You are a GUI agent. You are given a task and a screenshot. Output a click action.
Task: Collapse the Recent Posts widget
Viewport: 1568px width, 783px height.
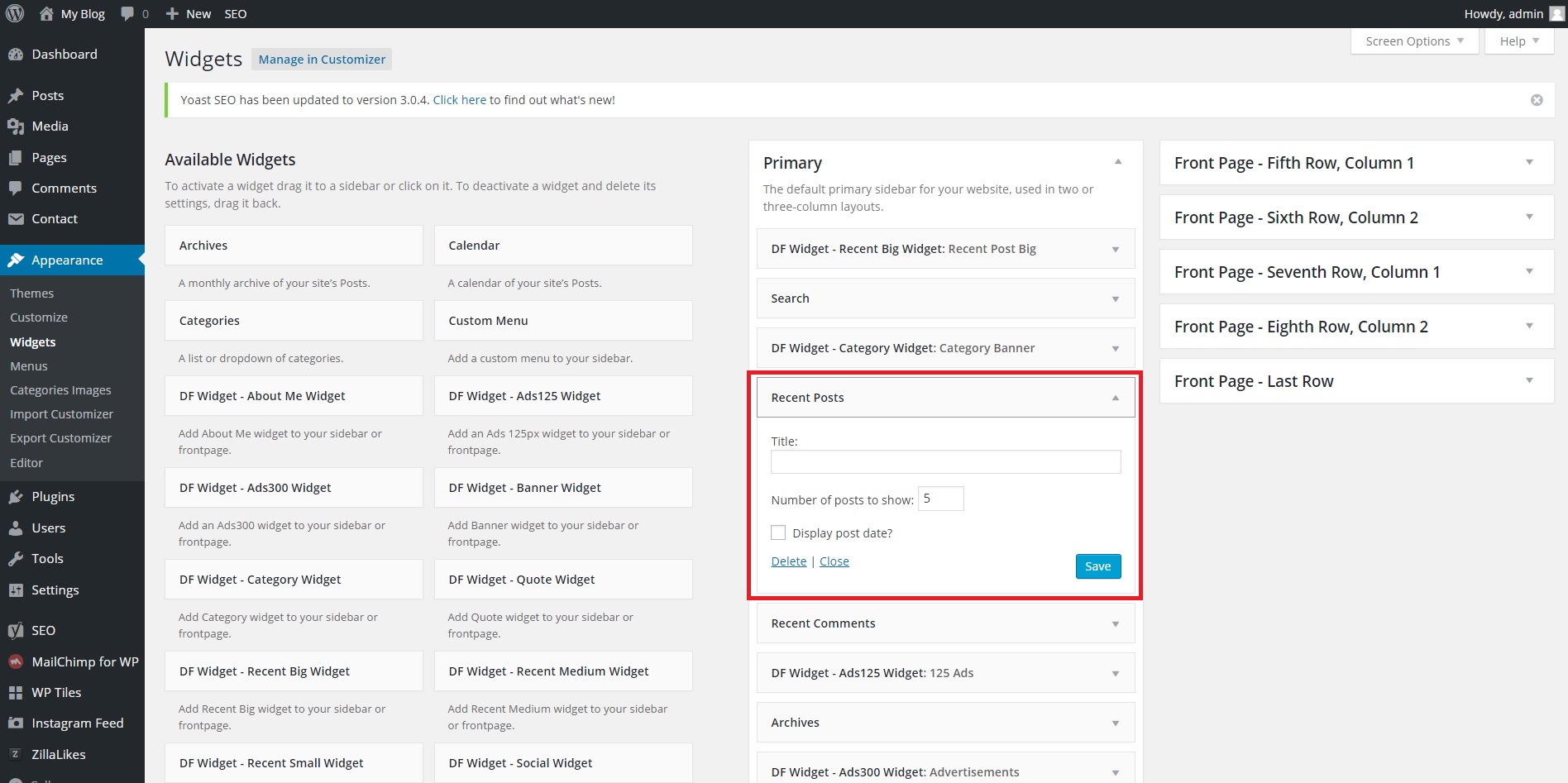1115,398
